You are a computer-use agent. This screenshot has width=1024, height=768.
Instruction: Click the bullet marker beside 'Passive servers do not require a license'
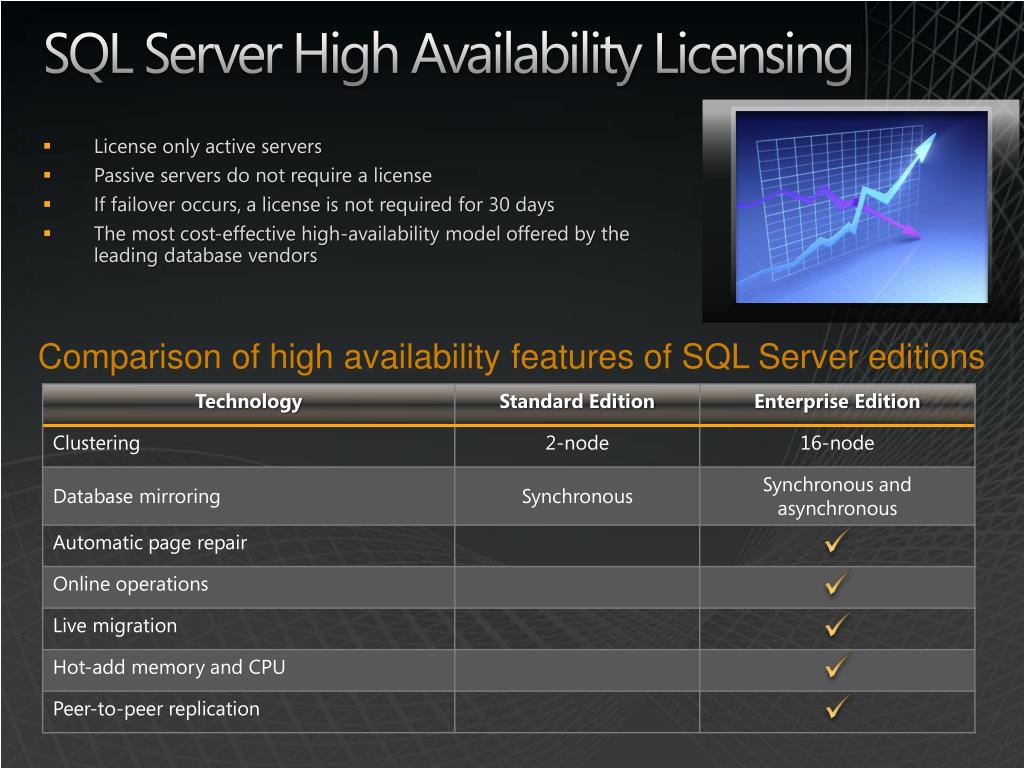pos(46,174)
